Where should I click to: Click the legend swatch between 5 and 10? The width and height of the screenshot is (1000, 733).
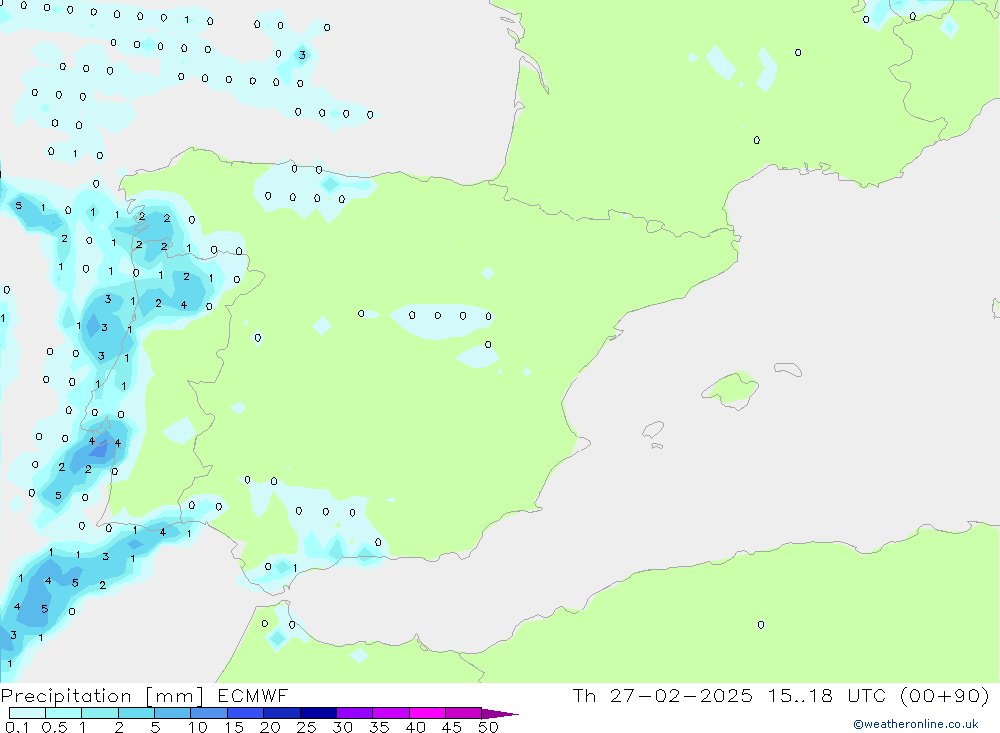tap(172, 713)
